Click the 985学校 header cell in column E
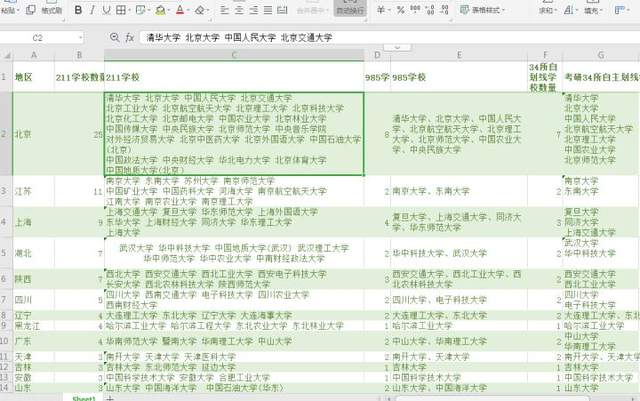The image size is (640, 401). pos(459,77)
